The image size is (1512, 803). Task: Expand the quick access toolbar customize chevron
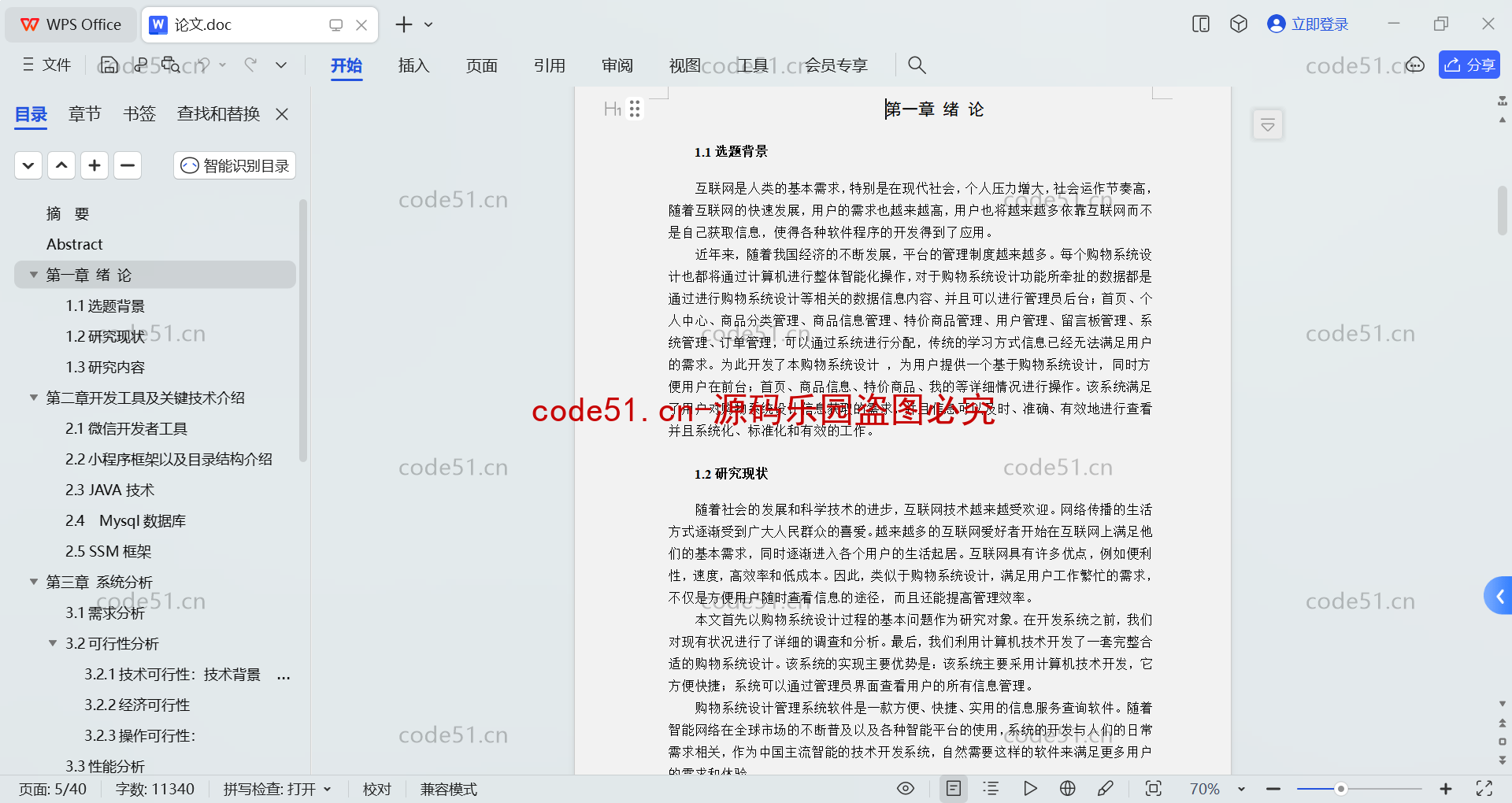281,65
